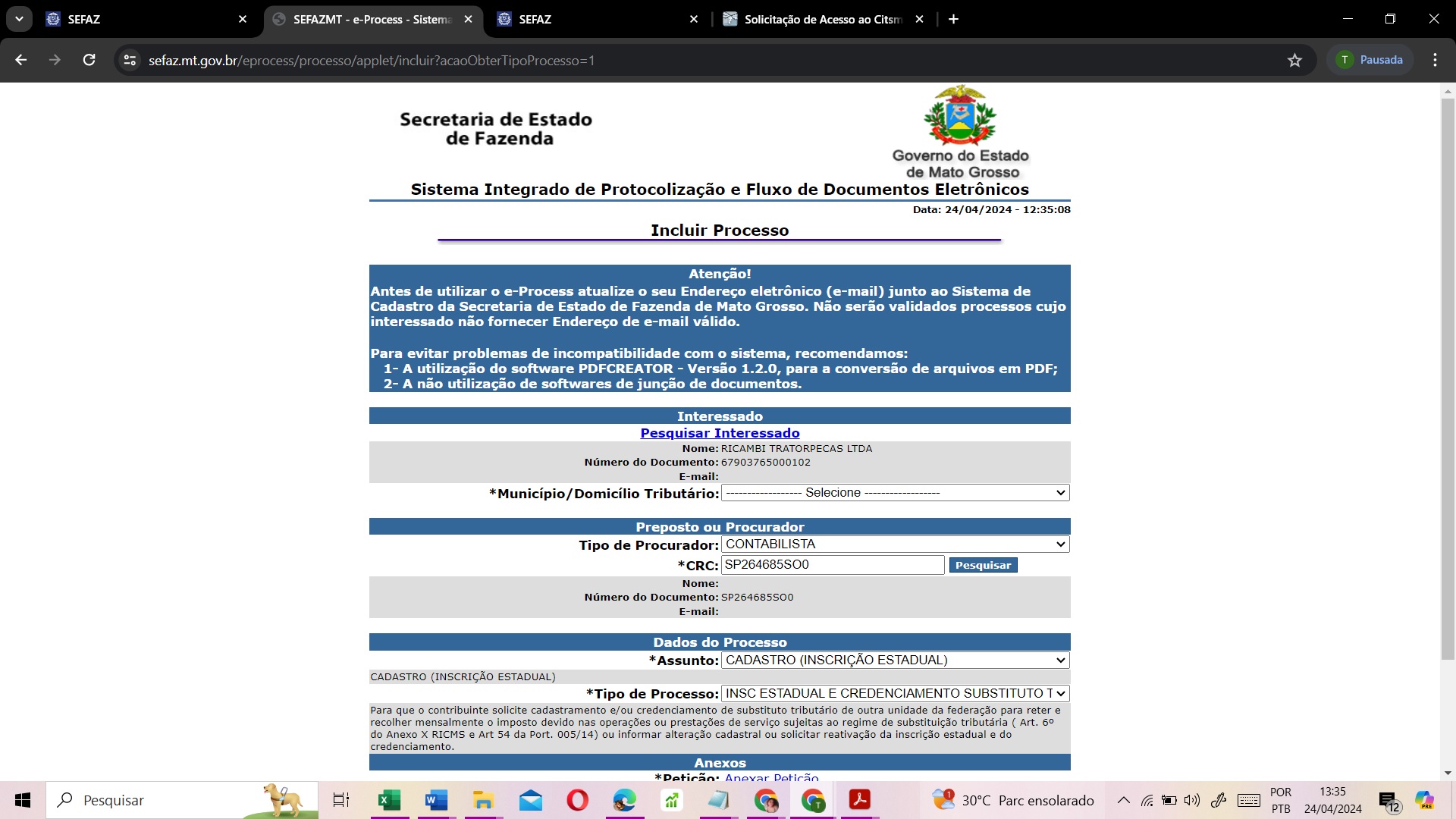Open a new browser tab

click(x=953, y=19)
